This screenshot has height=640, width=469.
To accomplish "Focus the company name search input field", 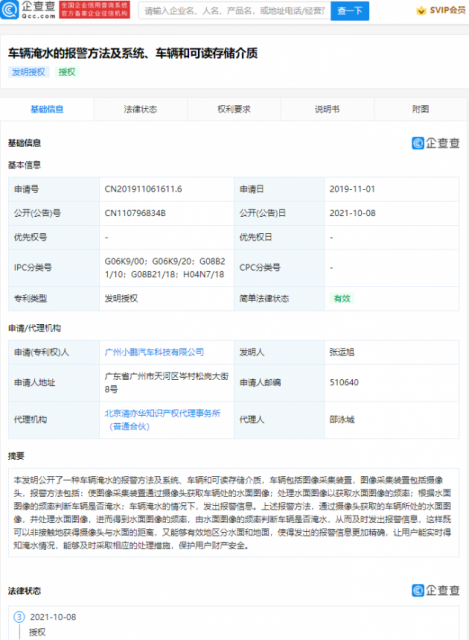I will coord(235,11).
